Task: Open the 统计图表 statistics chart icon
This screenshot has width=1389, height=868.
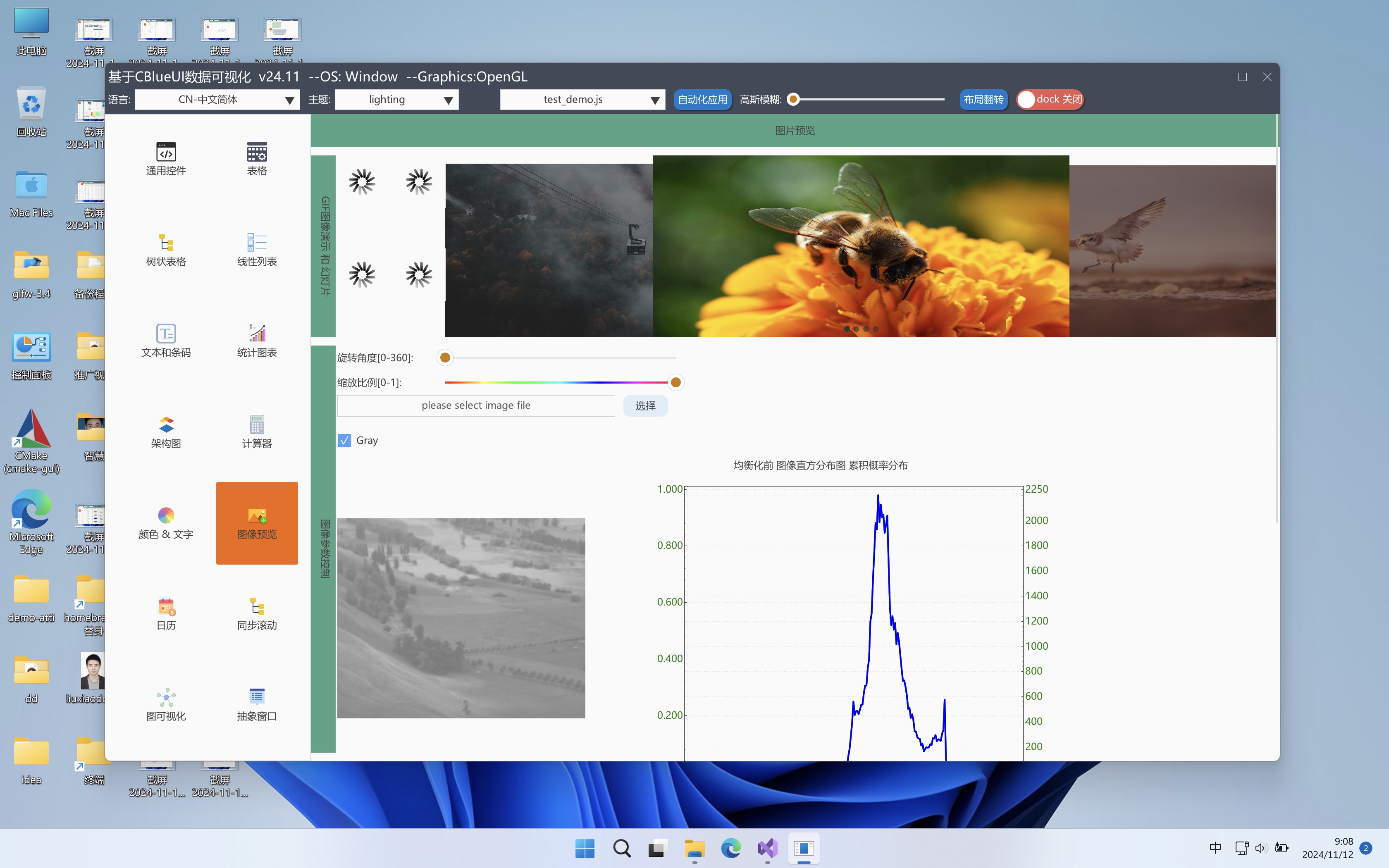Action: click(x=257, y=334)
